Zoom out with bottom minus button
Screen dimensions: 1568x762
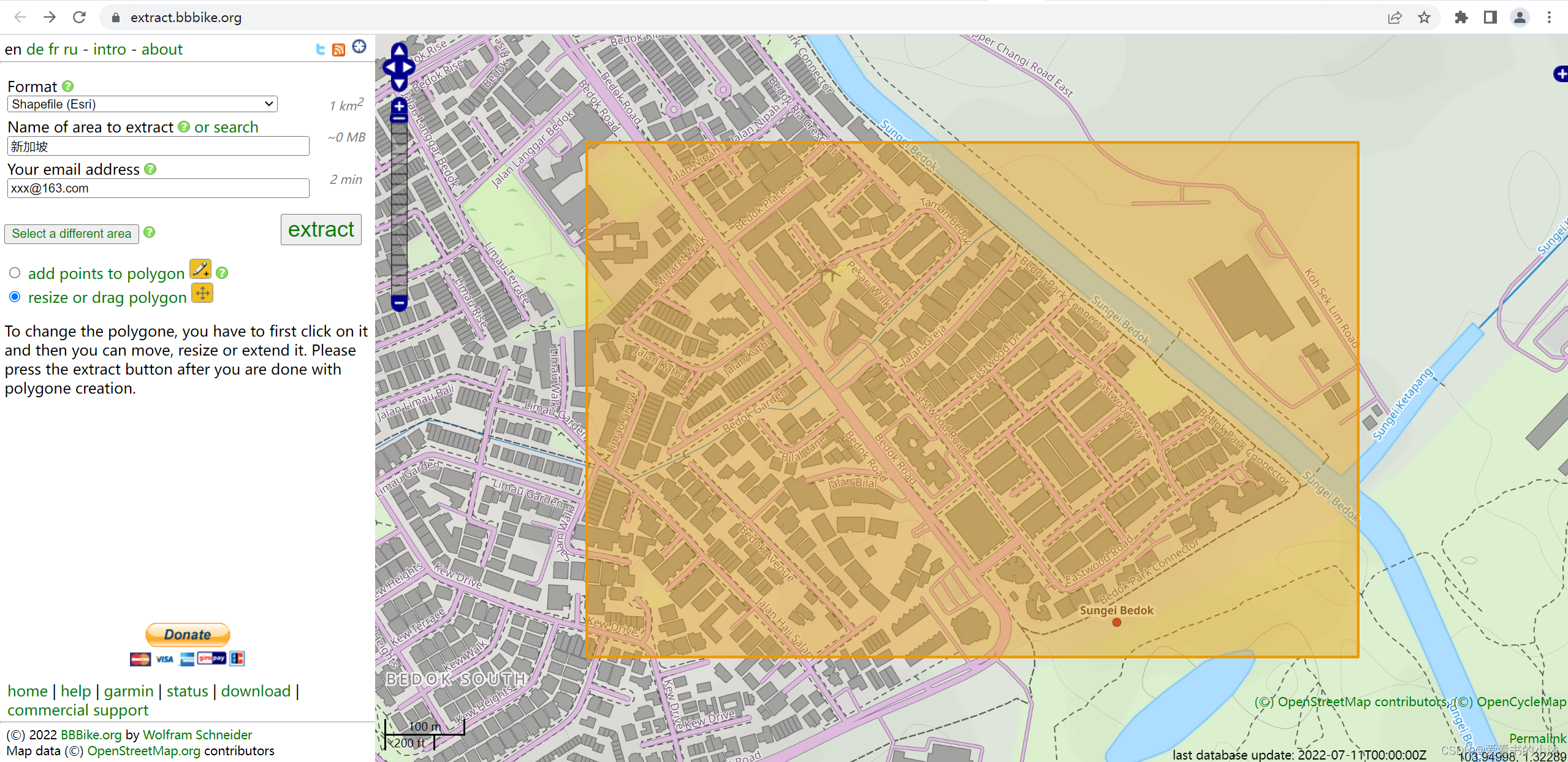tap(399, 302)
